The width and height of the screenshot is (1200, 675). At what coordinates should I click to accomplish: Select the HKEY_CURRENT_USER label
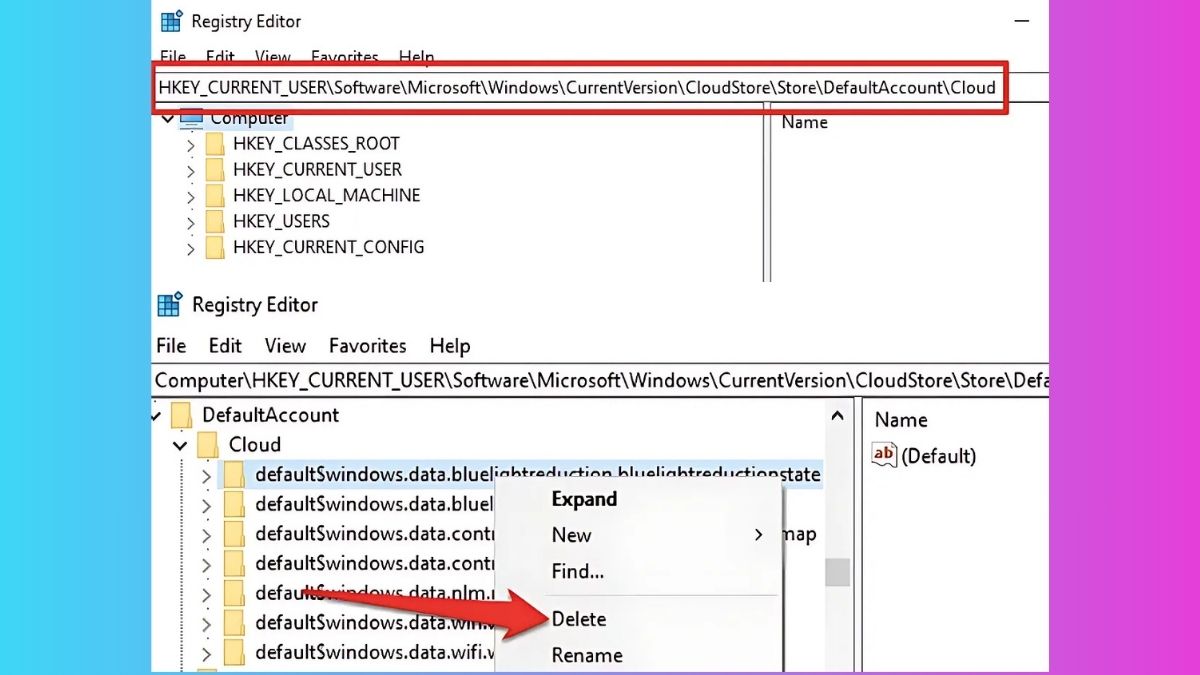point(317,170)
